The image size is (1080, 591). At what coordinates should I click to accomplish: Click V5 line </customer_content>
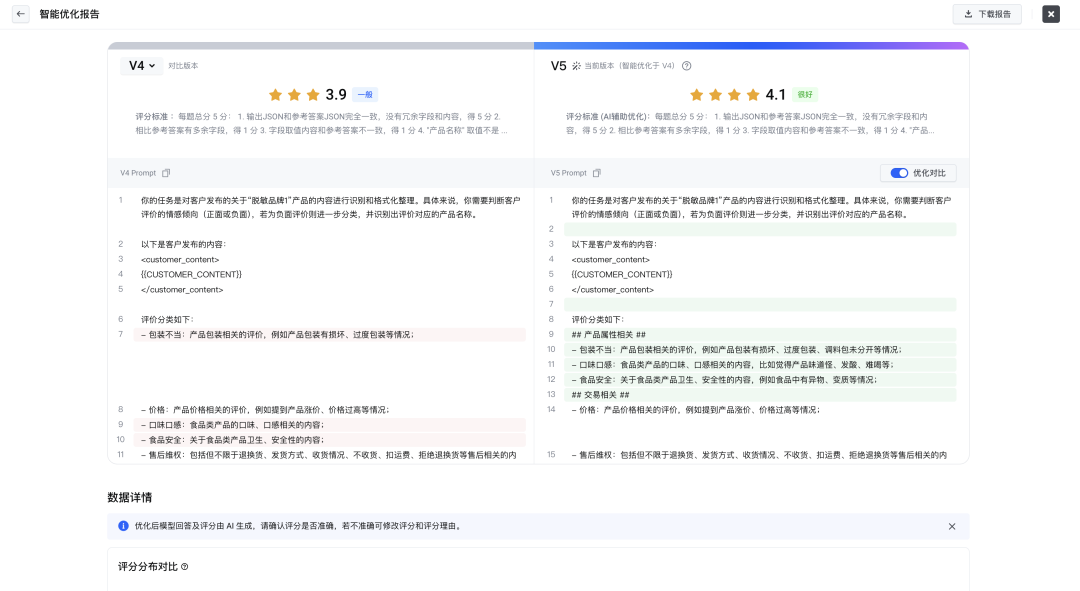click(612, 289)
